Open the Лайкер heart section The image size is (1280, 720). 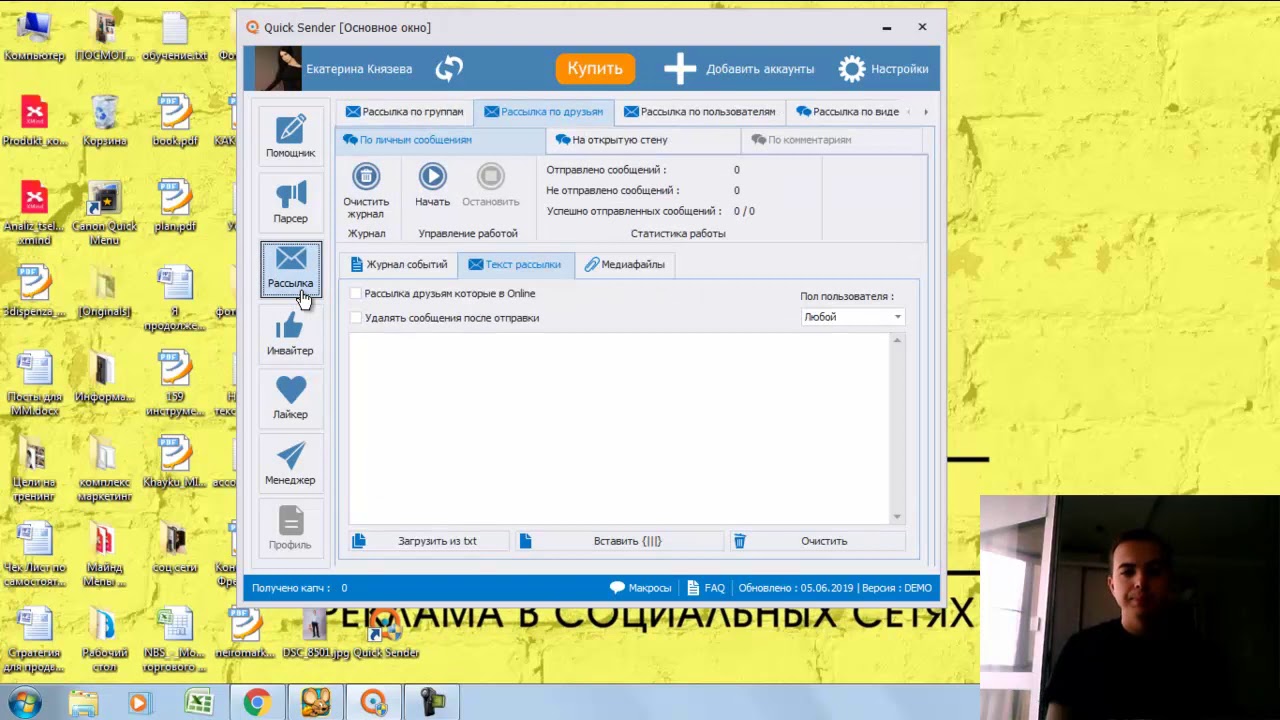[x=290, y=398]
